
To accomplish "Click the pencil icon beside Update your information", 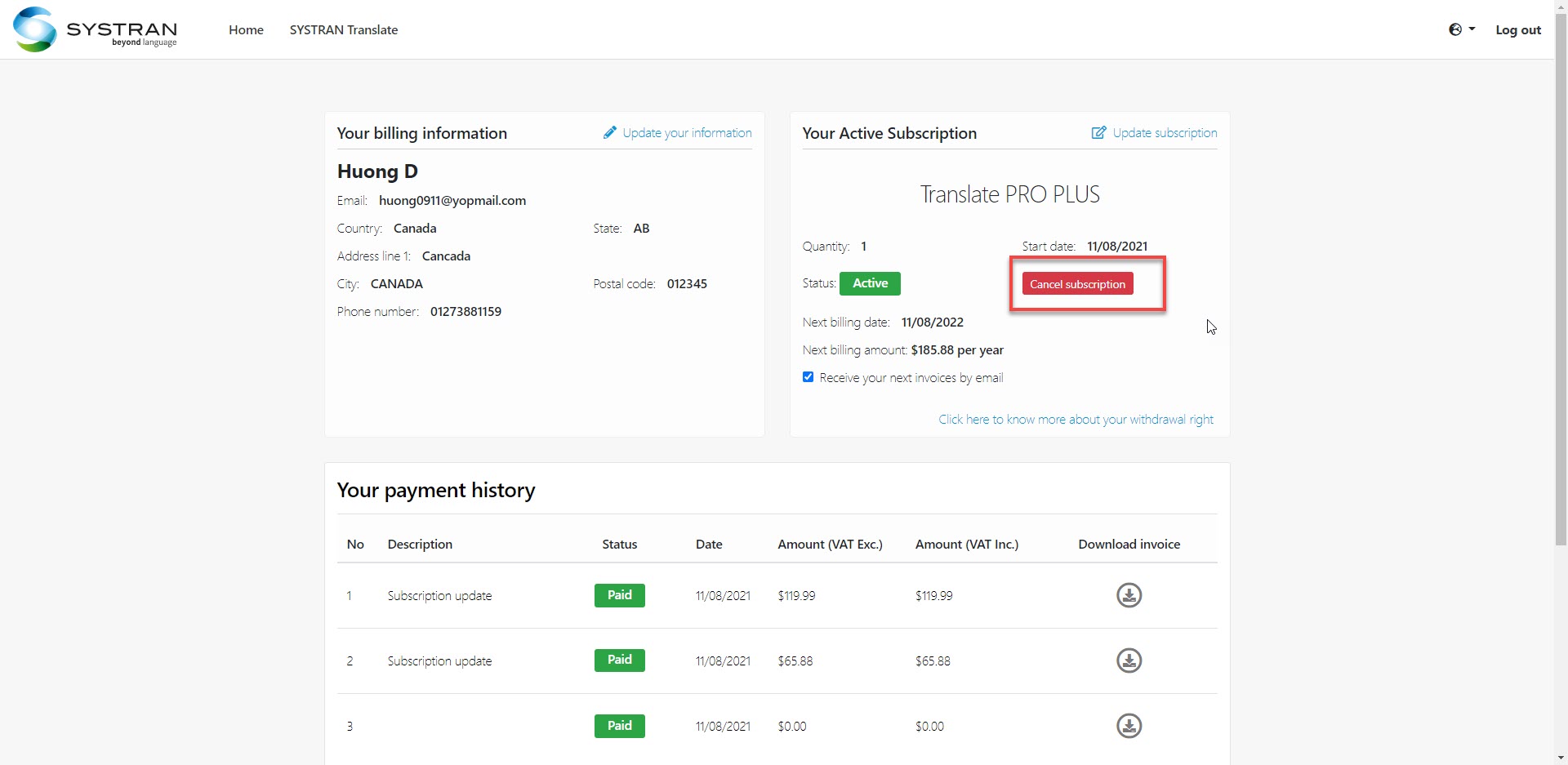I will pos(609,133).
